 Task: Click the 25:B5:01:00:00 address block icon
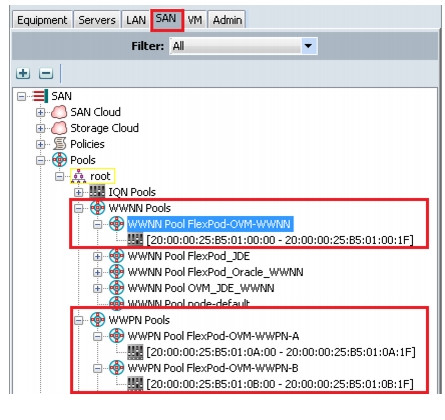pos(135,240)
